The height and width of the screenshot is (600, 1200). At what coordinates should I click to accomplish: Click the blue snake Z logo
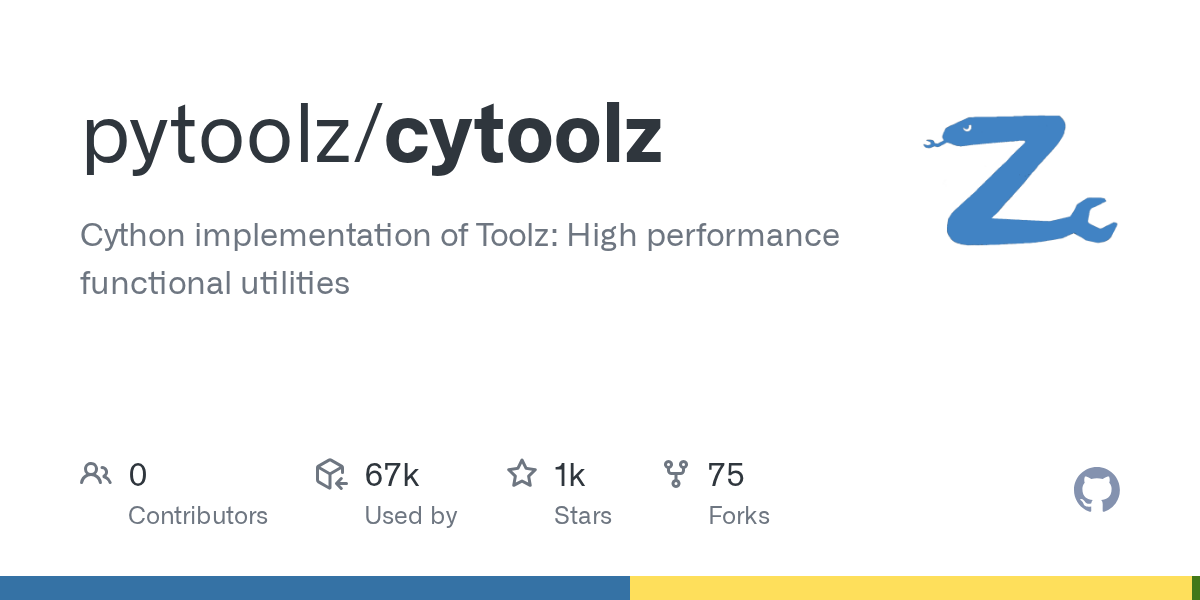click(x=1010, y=180)
